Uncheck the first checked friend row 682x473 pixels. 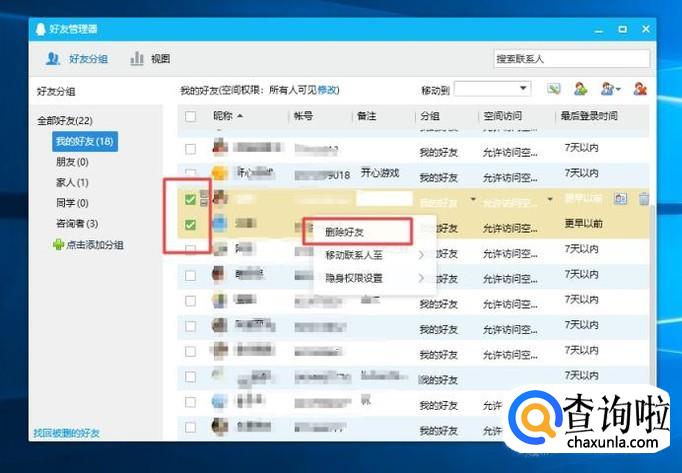point(191,200)
